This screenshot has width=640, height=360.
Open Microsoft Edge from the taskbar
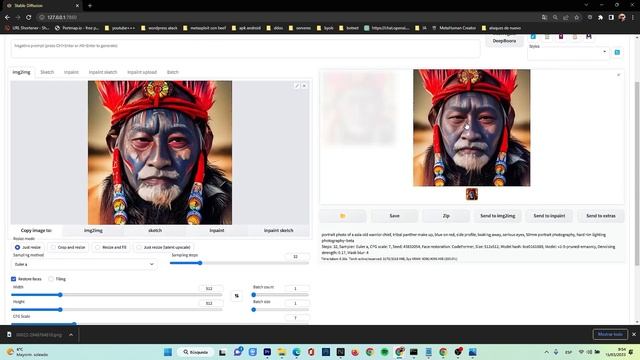coord(296,352)
